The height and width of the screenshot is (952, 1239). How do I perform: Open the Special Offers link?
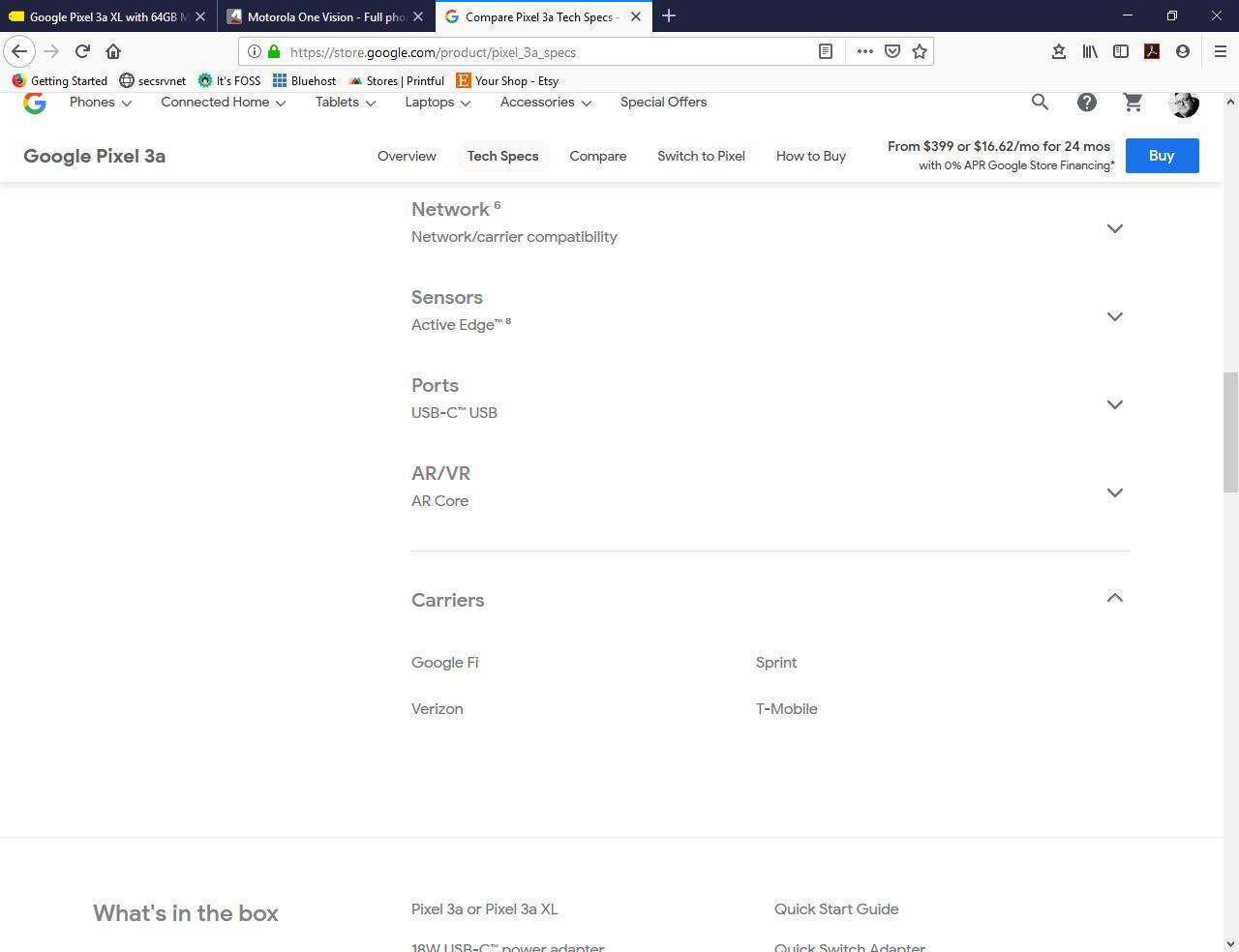663,103
